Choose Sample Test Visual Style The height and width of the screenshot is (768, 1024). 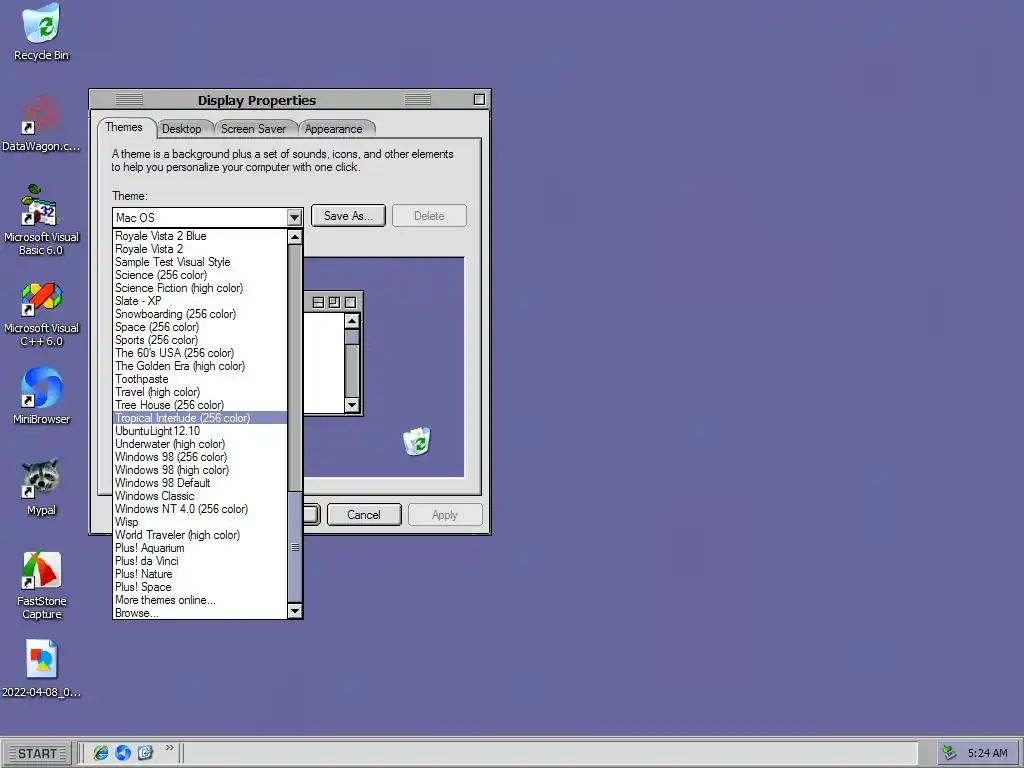pyautogui.click(x=200, y=262)
